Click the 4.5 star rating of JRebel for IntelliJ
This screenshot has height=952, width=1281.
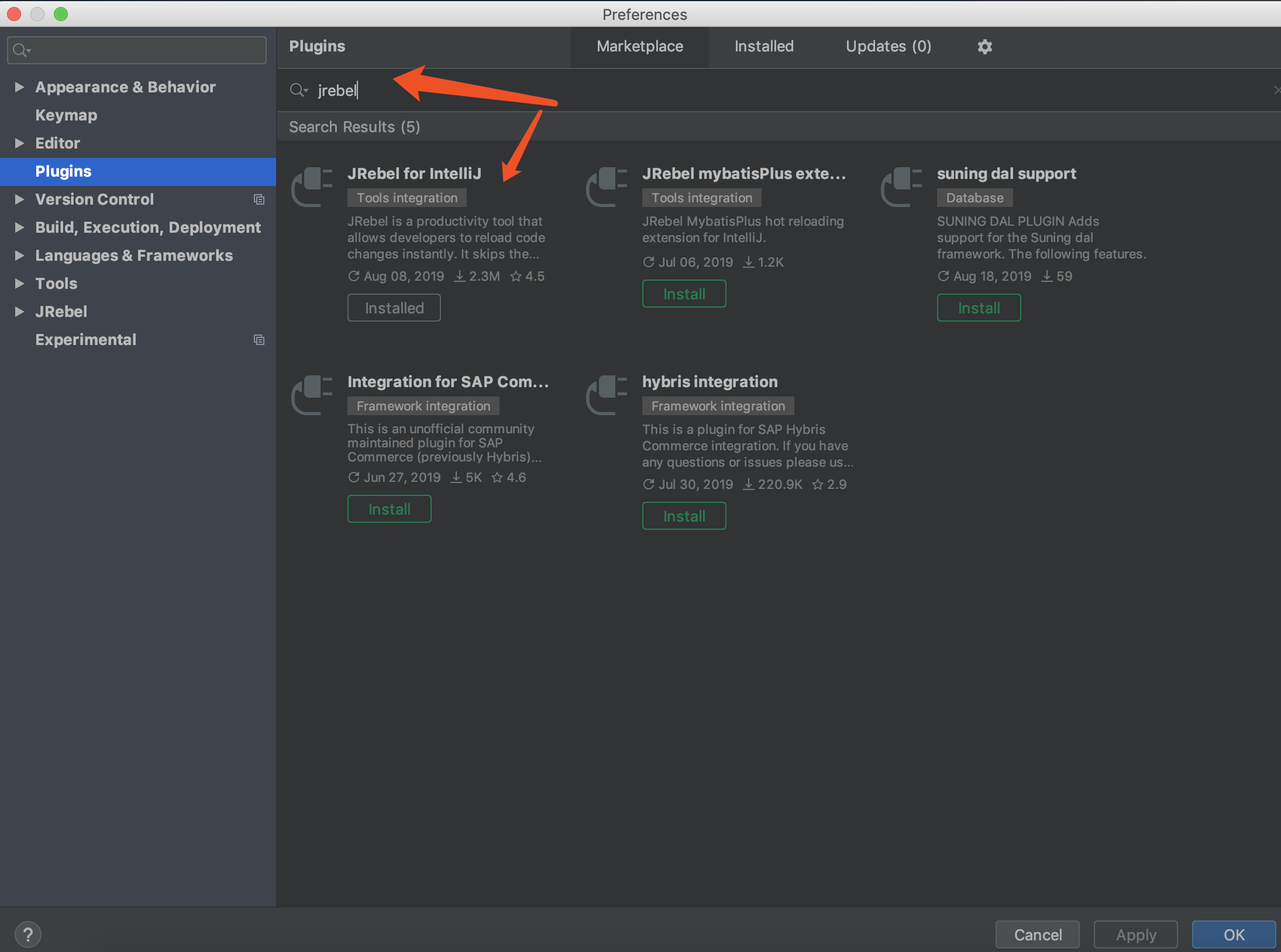pos(528,276)
